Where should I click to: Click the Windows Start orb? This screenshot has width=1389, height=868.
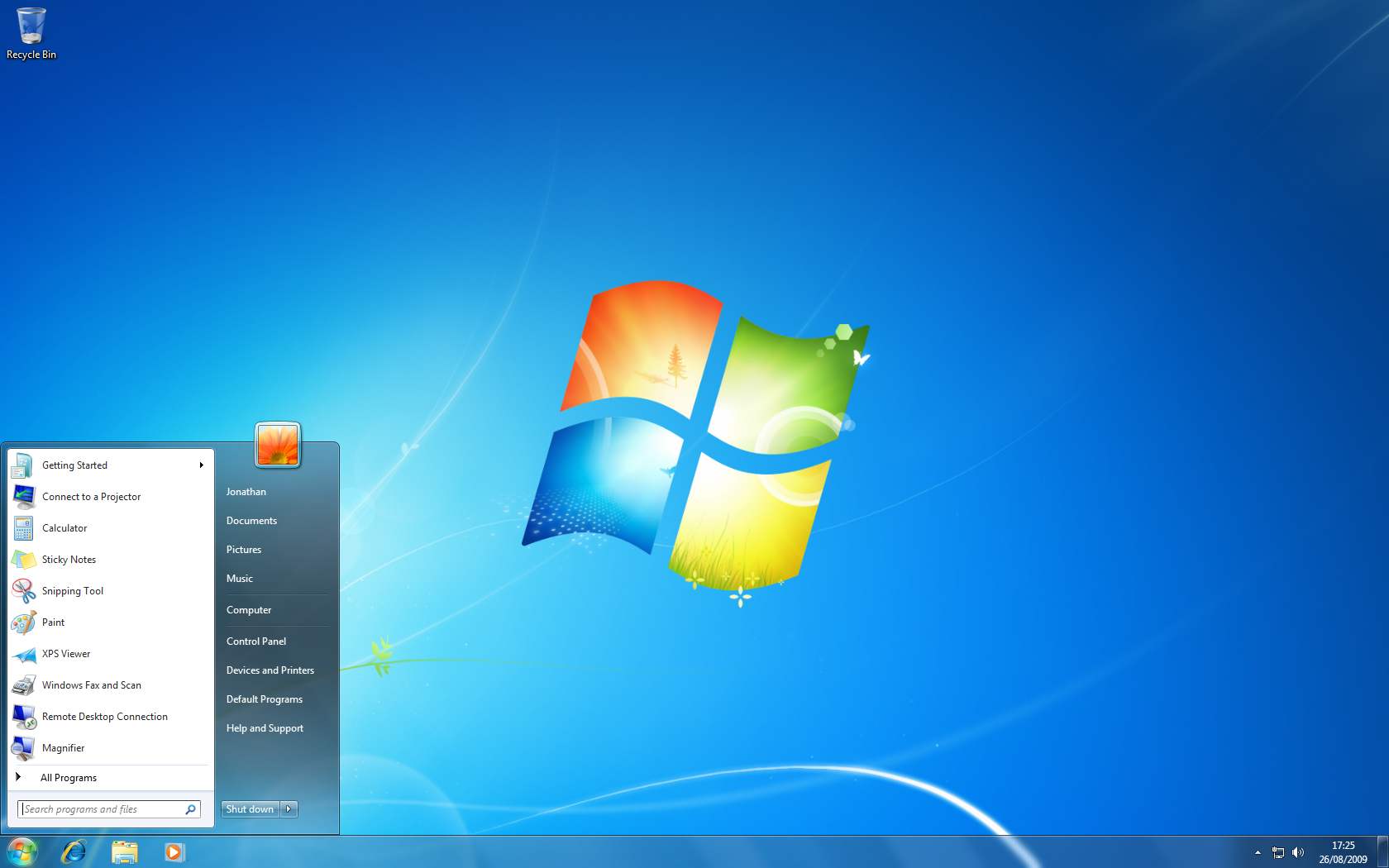pos(22,851)
